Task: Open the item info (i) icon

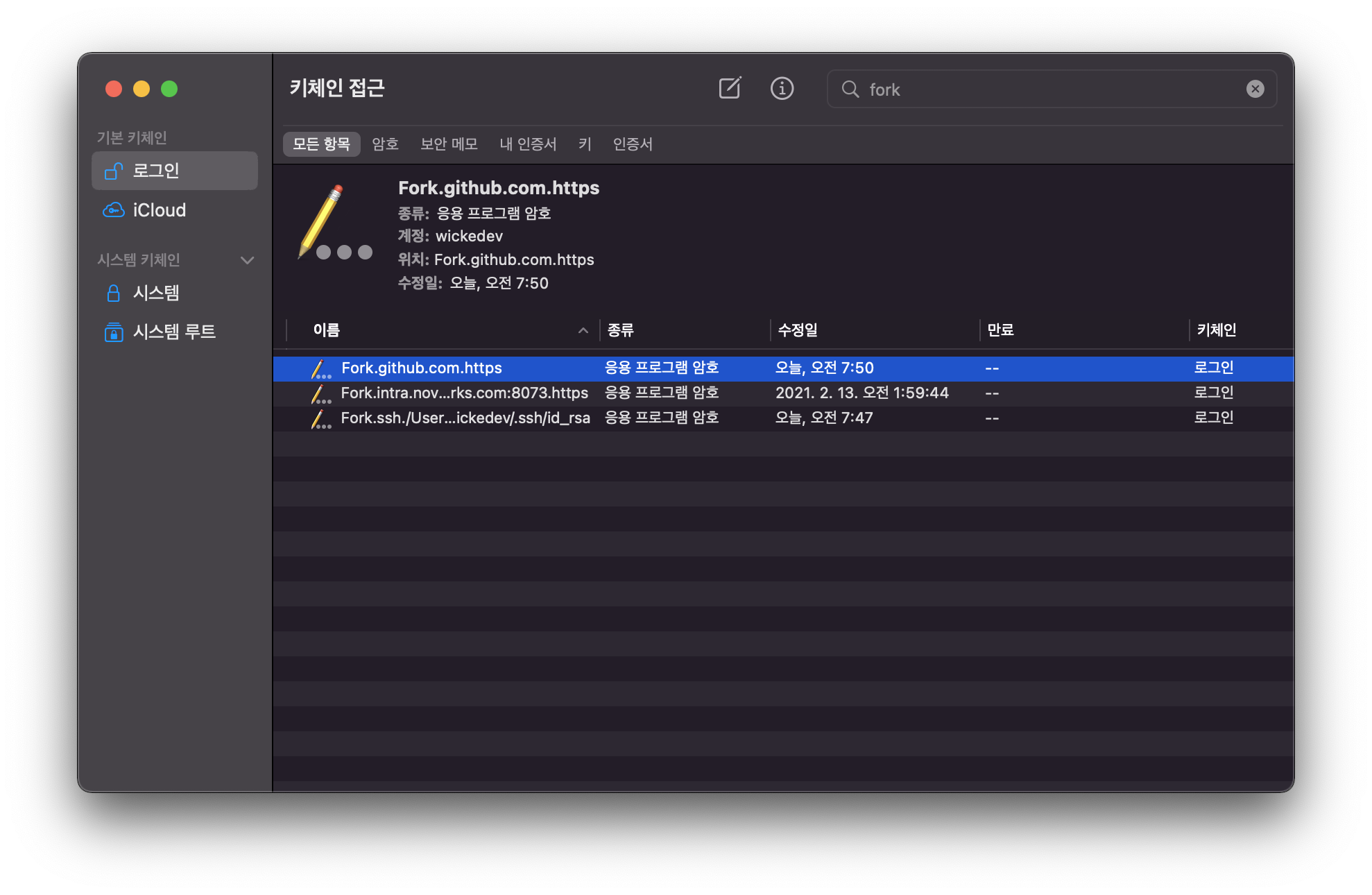Action: (x=782, y=89)
